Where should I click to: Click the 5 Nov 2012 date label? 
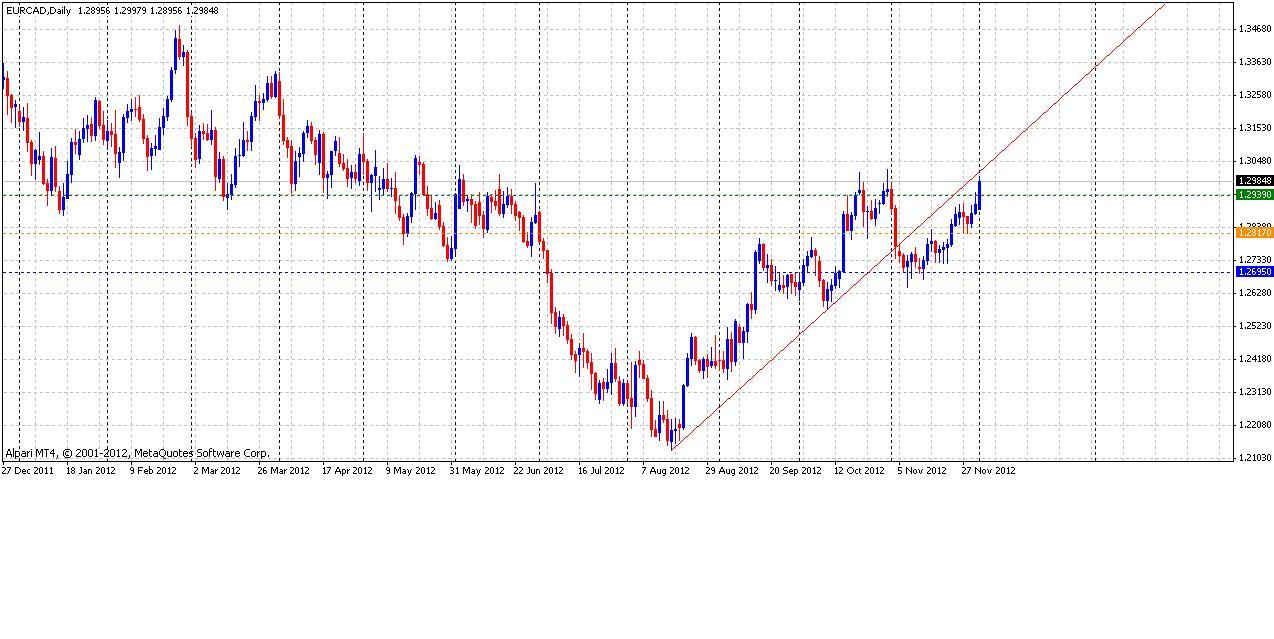(922, 470)
